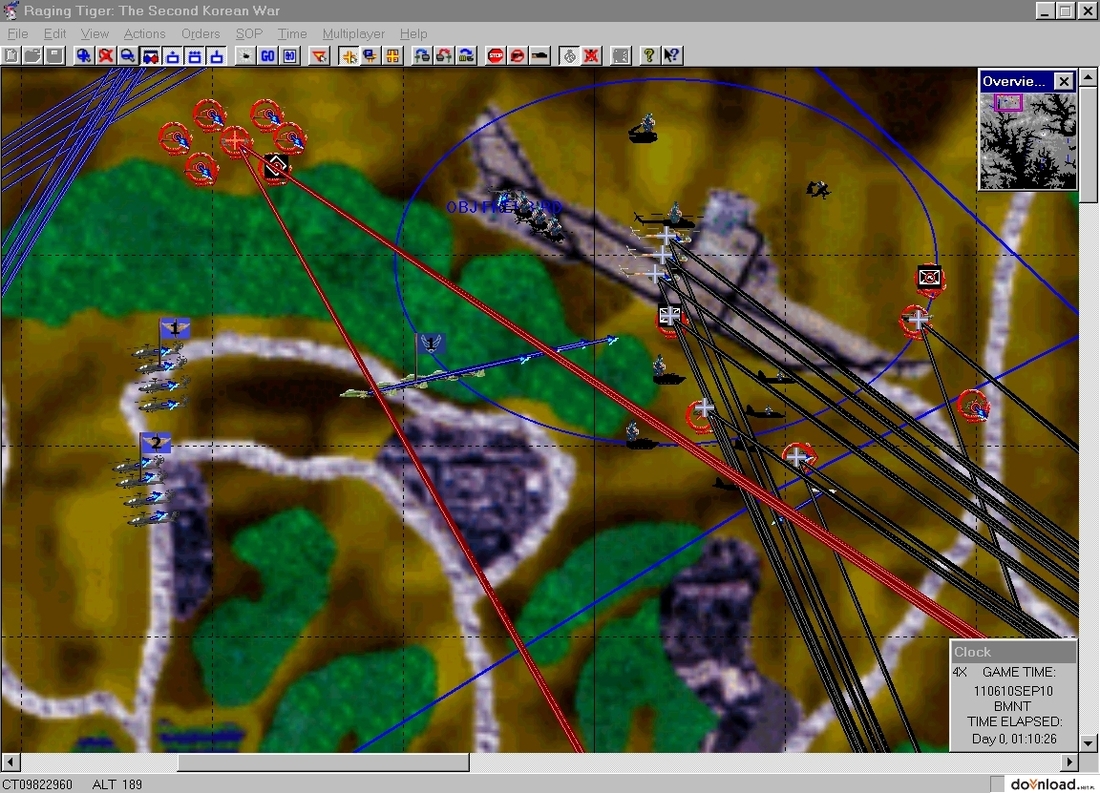The height and width of the screenshot is (793, 1100).
Task: Select the eagle flag unit marker
Action: [x=430, y=343]
